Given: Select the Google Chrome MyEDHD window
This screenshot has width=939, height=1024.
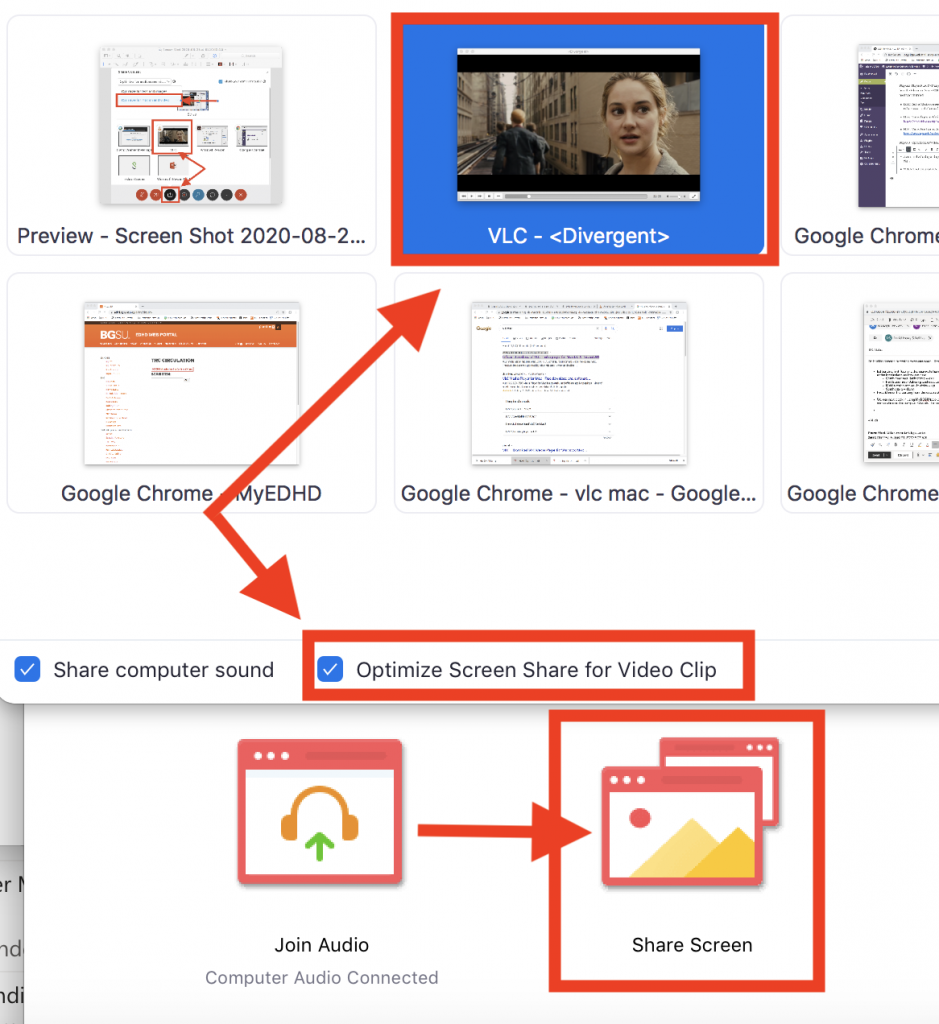Looking at the screenshot, I should 191,393.
